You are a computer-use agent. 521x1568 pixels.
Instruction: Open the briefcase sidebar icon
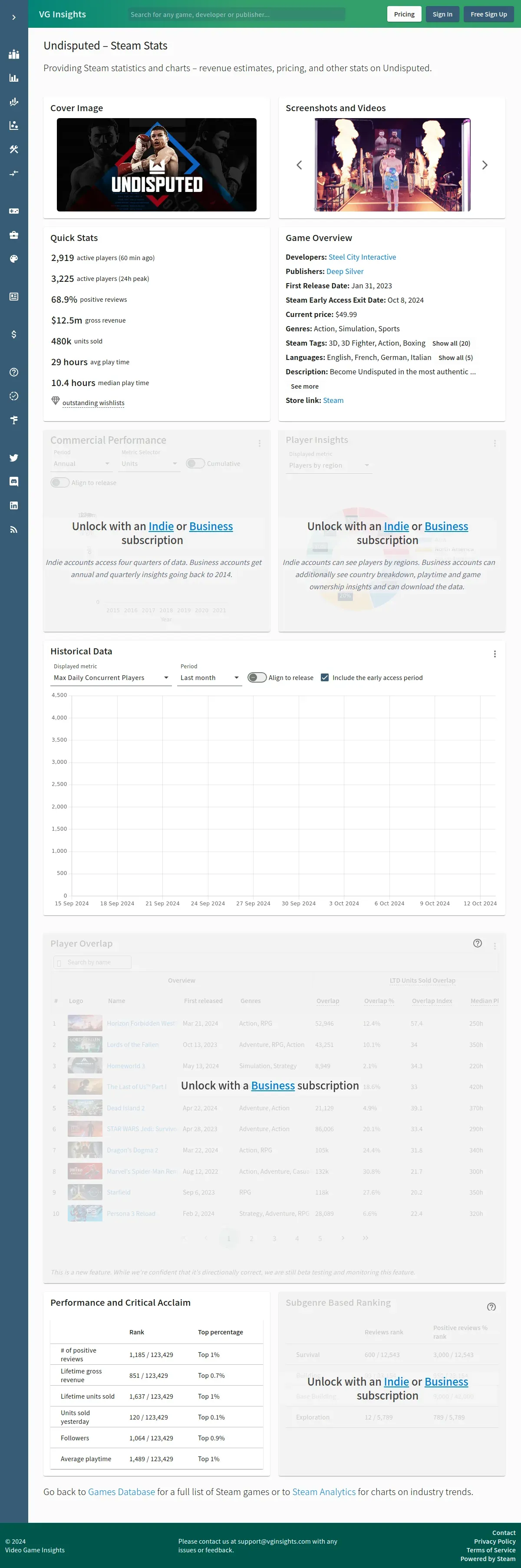click(14, 235)
